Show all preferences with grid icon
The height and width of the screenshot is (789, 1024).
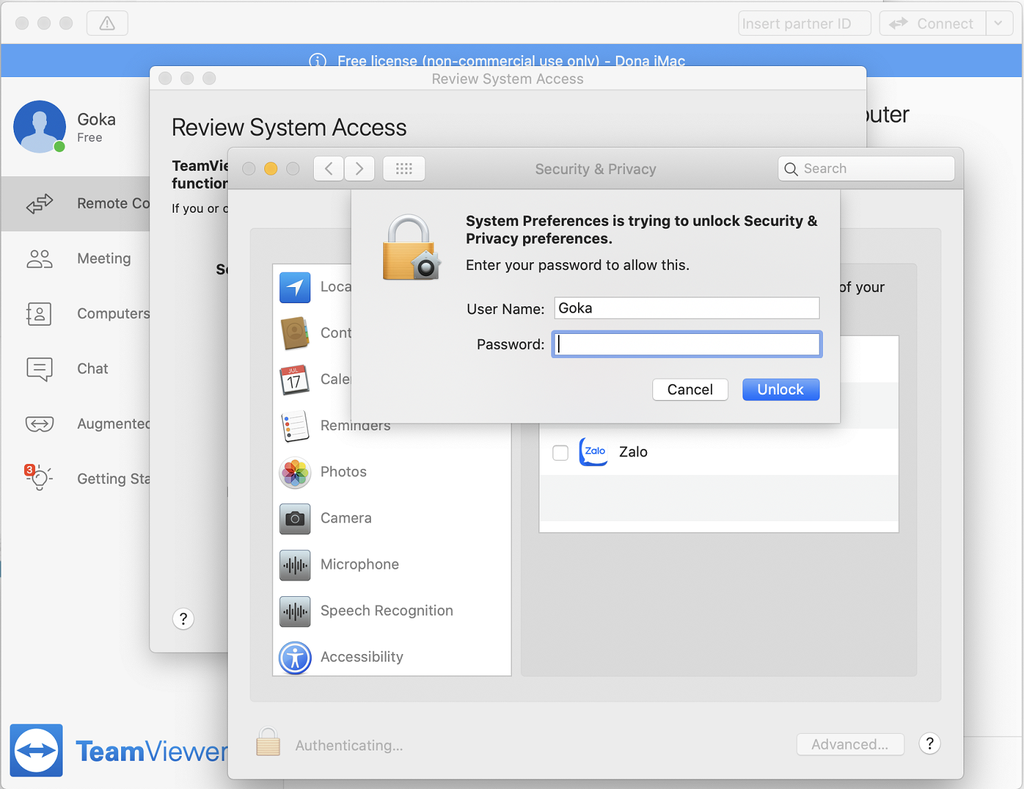404,169
